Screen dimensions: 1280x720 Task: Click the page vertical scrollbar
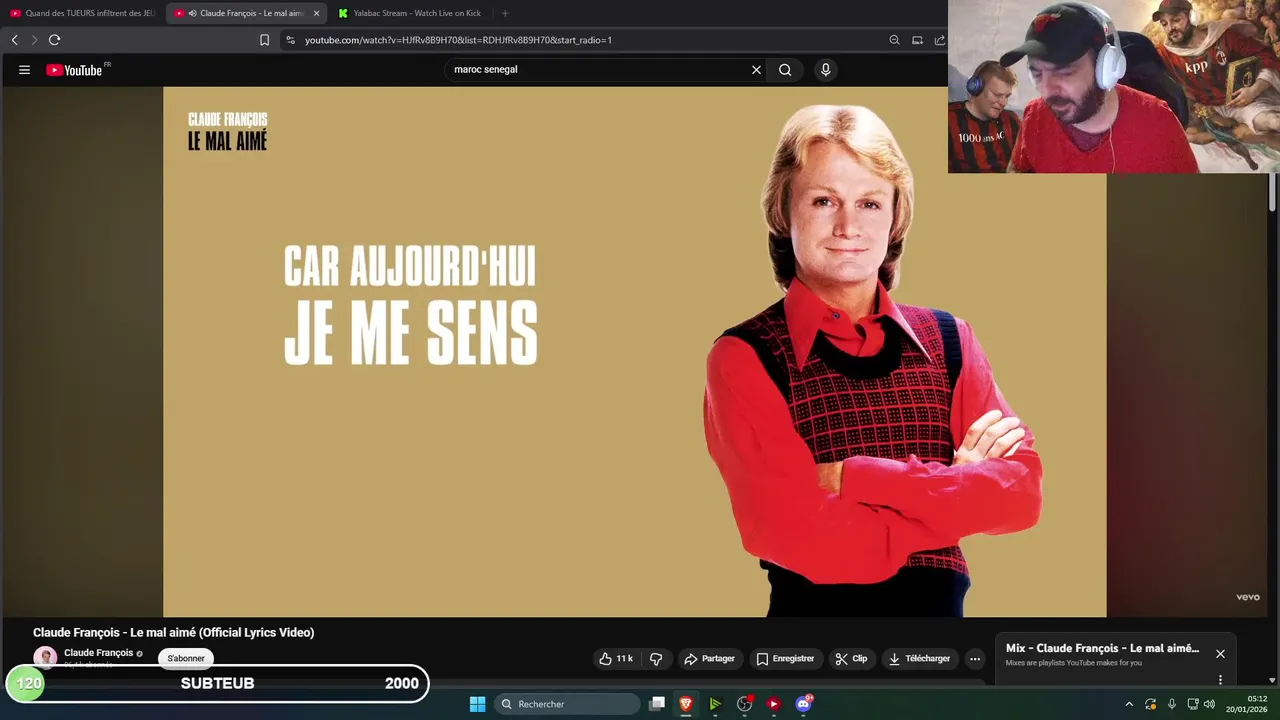(1273, 191)
